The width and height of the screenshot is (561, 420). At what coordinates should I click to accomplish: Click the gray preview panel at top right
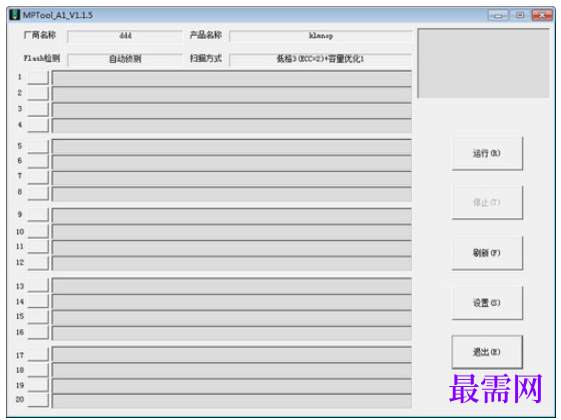pyautogui.click(x=483, y=63)
